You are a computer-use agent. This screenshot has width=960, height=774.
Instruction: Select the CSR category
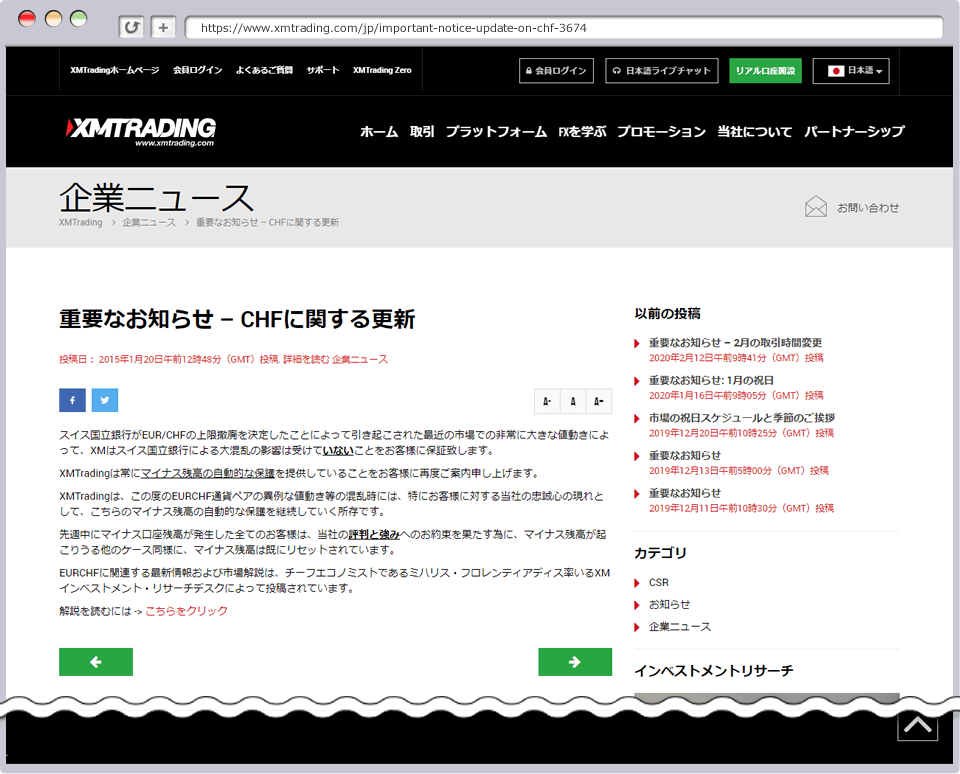[x=659, y=582]
